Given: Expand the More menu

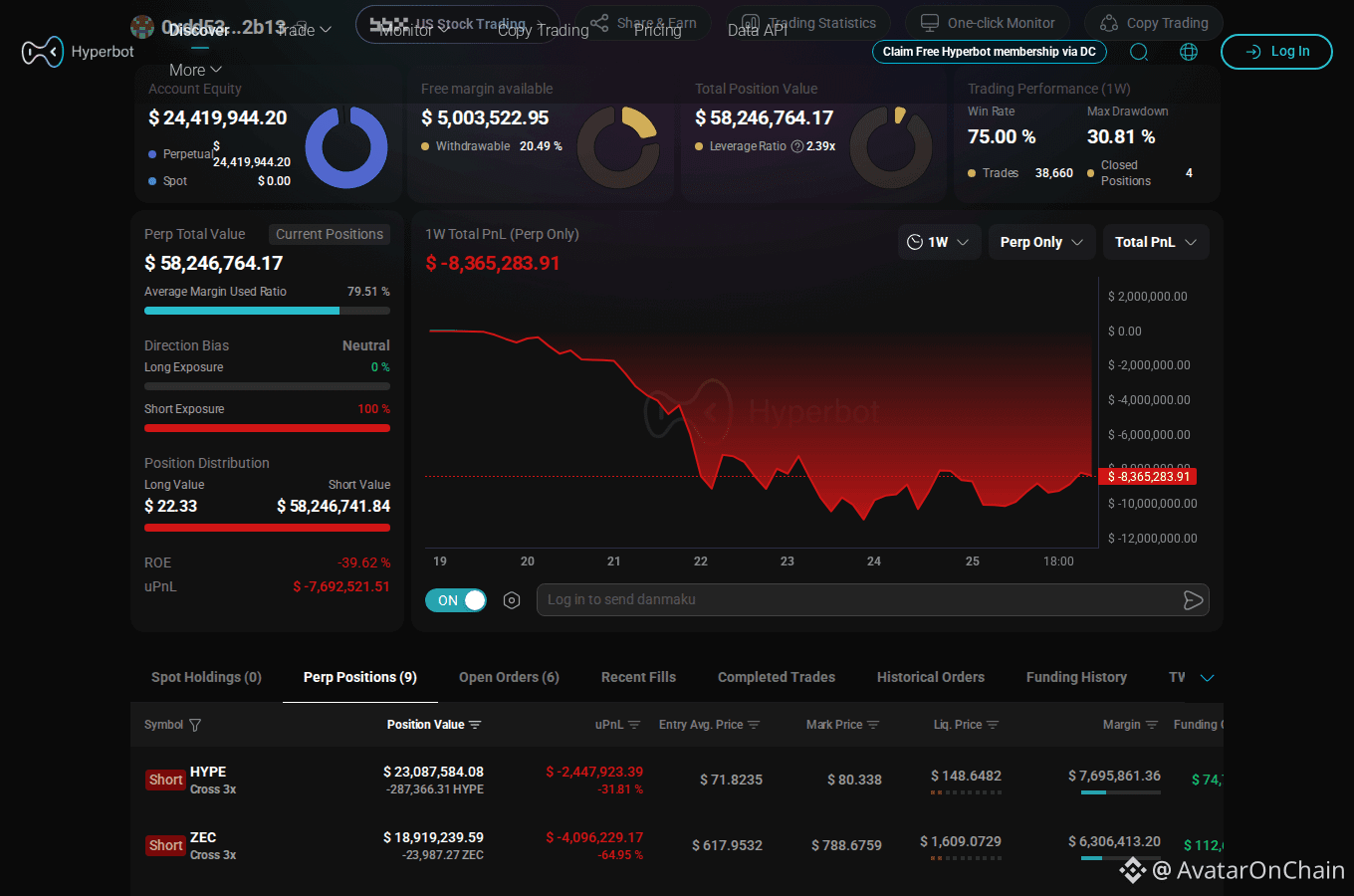Looking at the screenshot, I should [195, 70].
